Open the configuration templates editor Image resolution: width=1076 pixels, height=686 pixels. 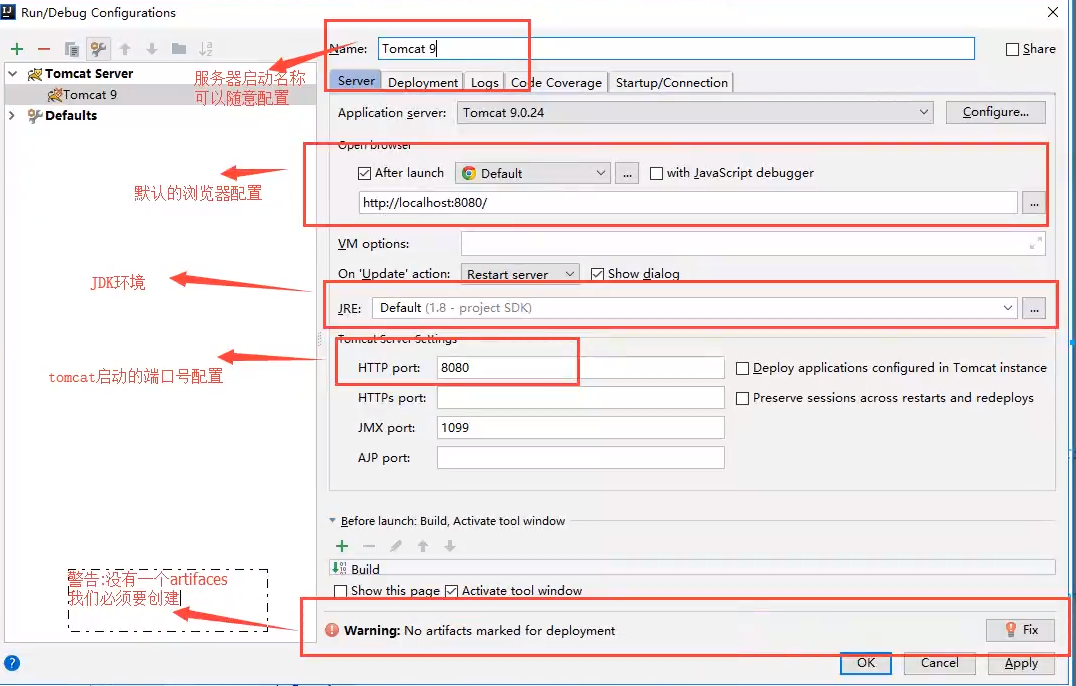(96, 48)
